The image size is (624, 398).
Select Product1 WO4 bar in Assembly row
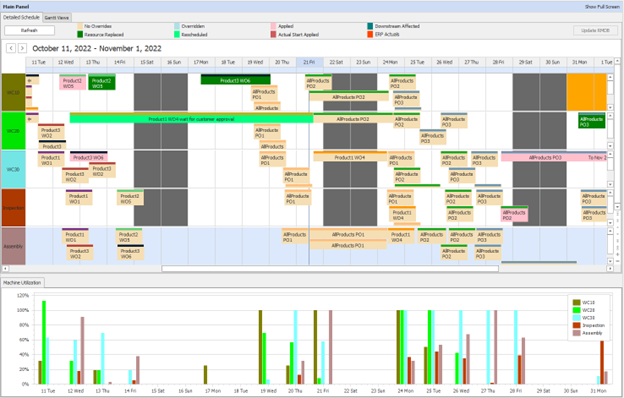point(401,236)
